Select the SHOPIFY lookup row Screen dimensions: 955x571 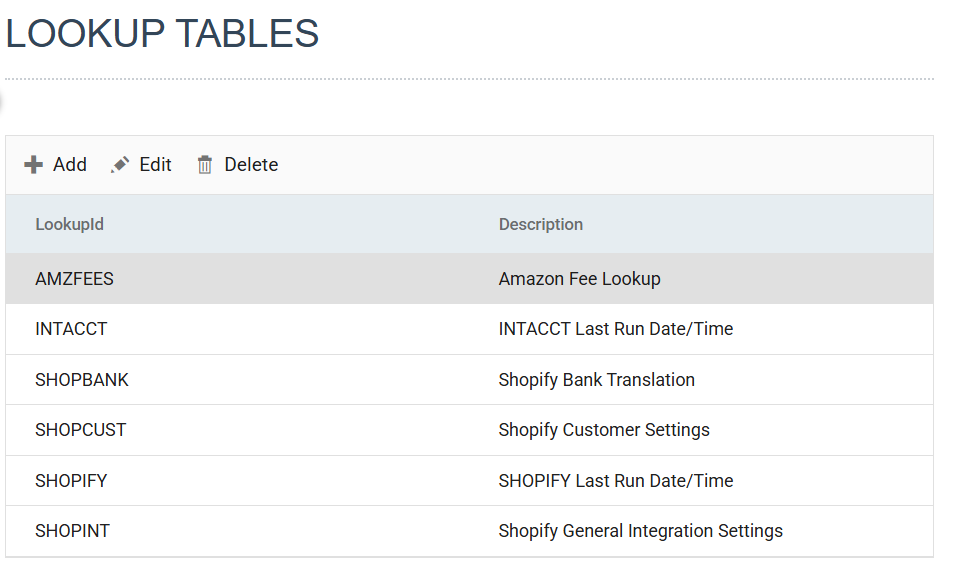pos(469,481)
